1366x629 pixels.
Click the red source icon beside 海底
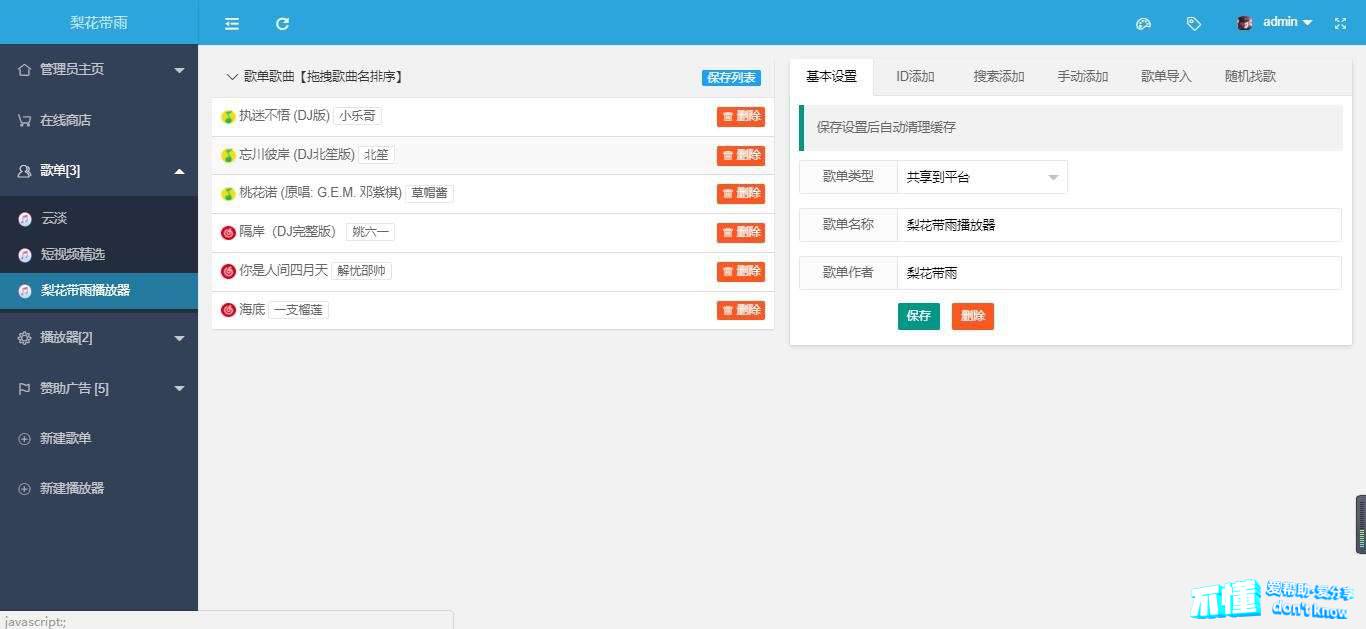[x=228, y=310]
